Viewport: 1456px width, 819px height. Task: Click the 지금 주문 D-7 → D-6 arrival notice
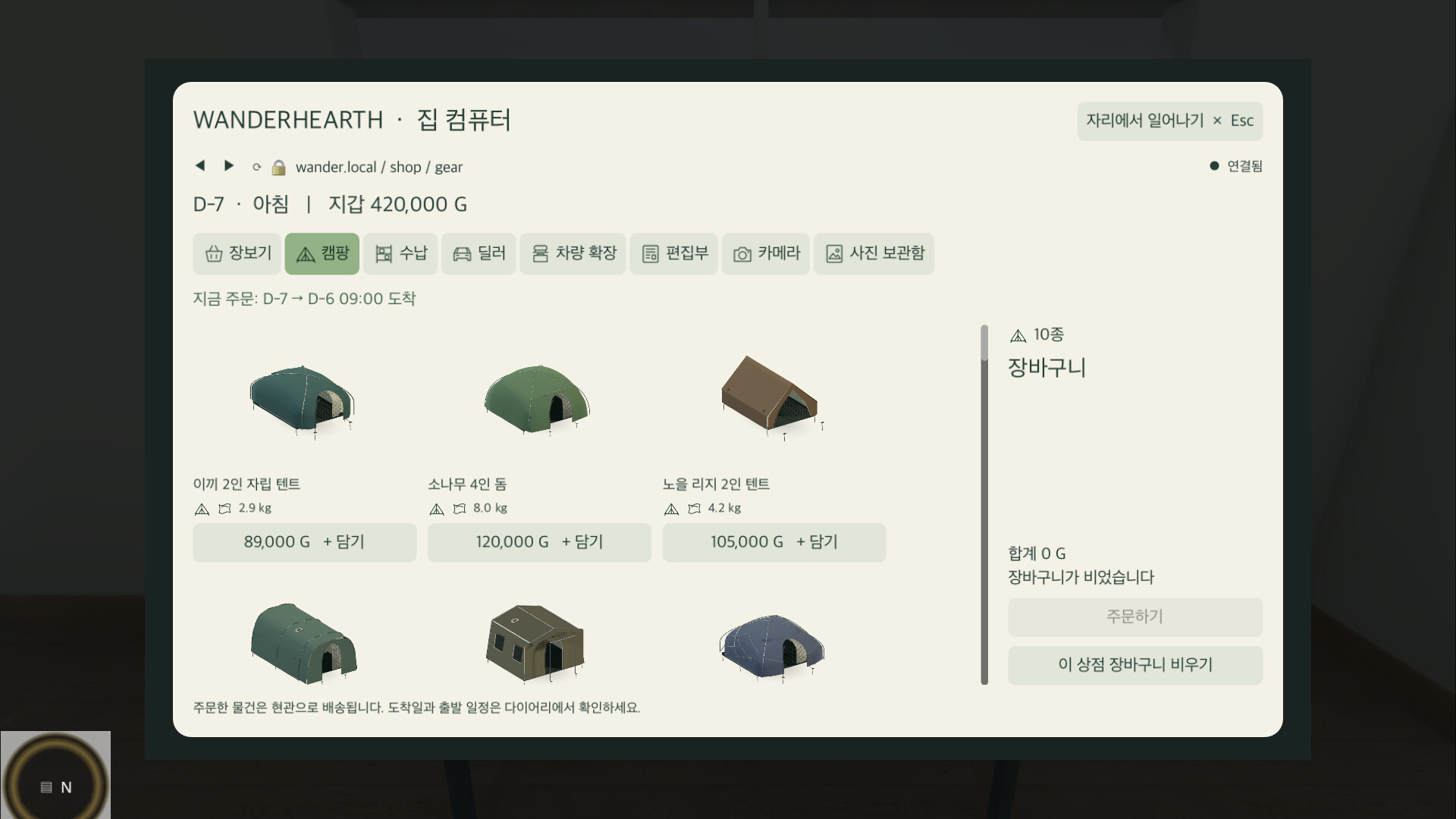click(x=304, y=299)
